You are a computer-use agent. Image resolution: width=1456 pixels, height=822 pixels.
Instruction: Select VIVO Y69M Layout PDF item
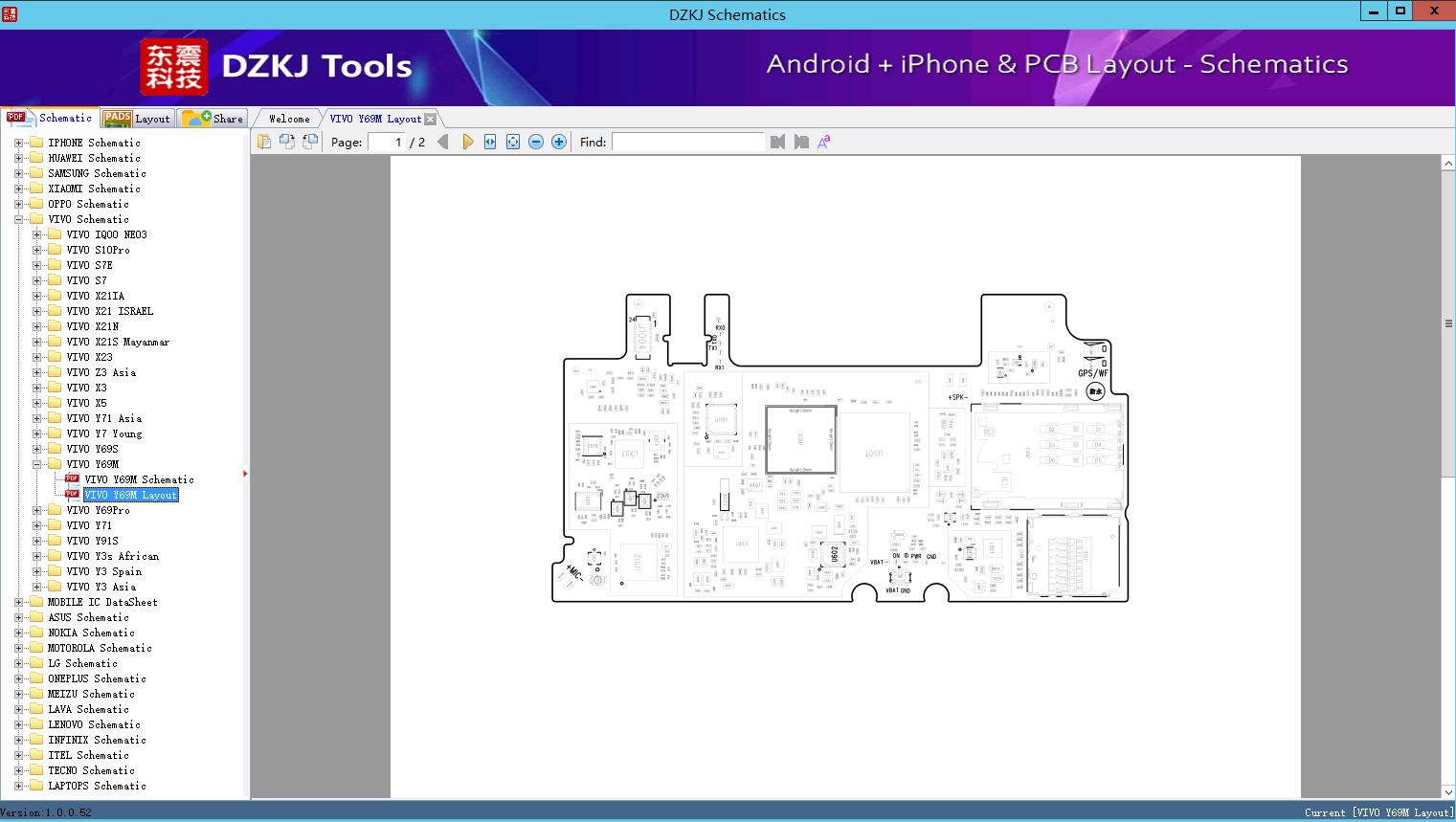point(131,495)
